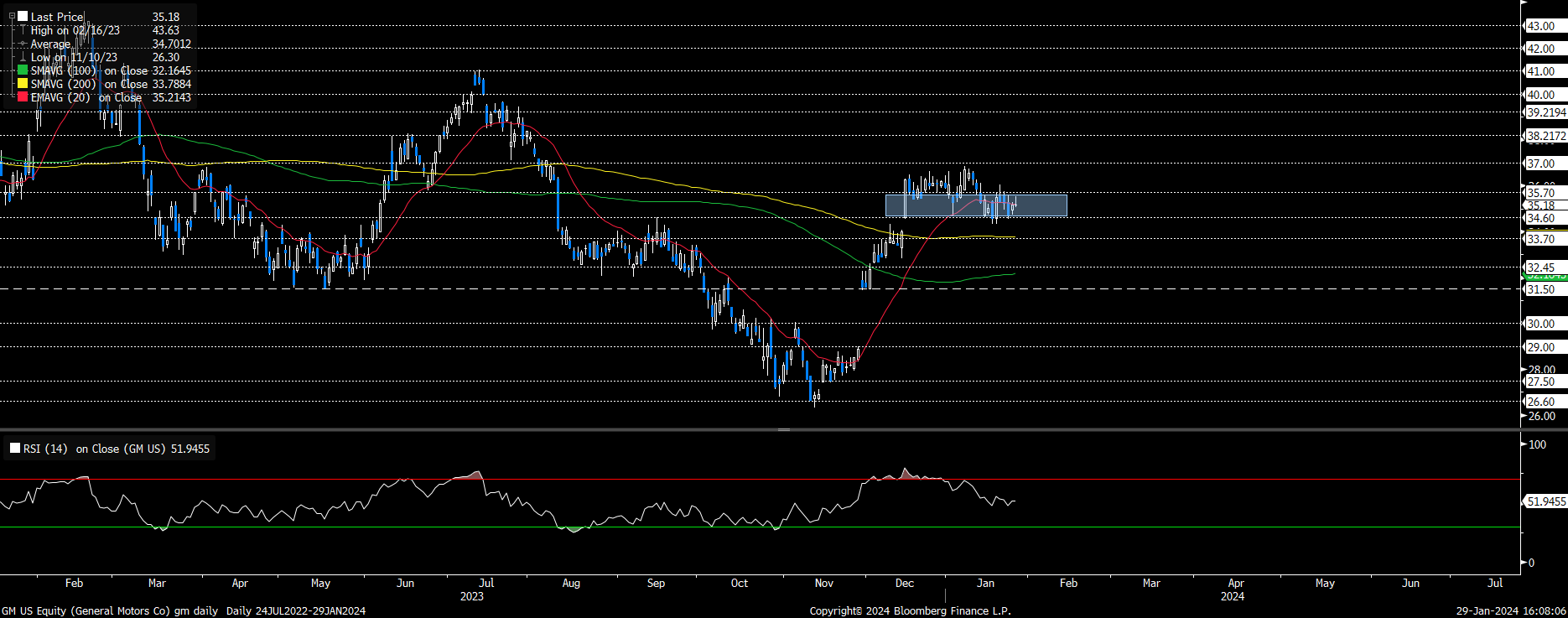The image size is (1568, 618).
Task: Select the 'SMAVG (200) on Close' legend row
Action: pyautogui.click(x=105, y=84)
